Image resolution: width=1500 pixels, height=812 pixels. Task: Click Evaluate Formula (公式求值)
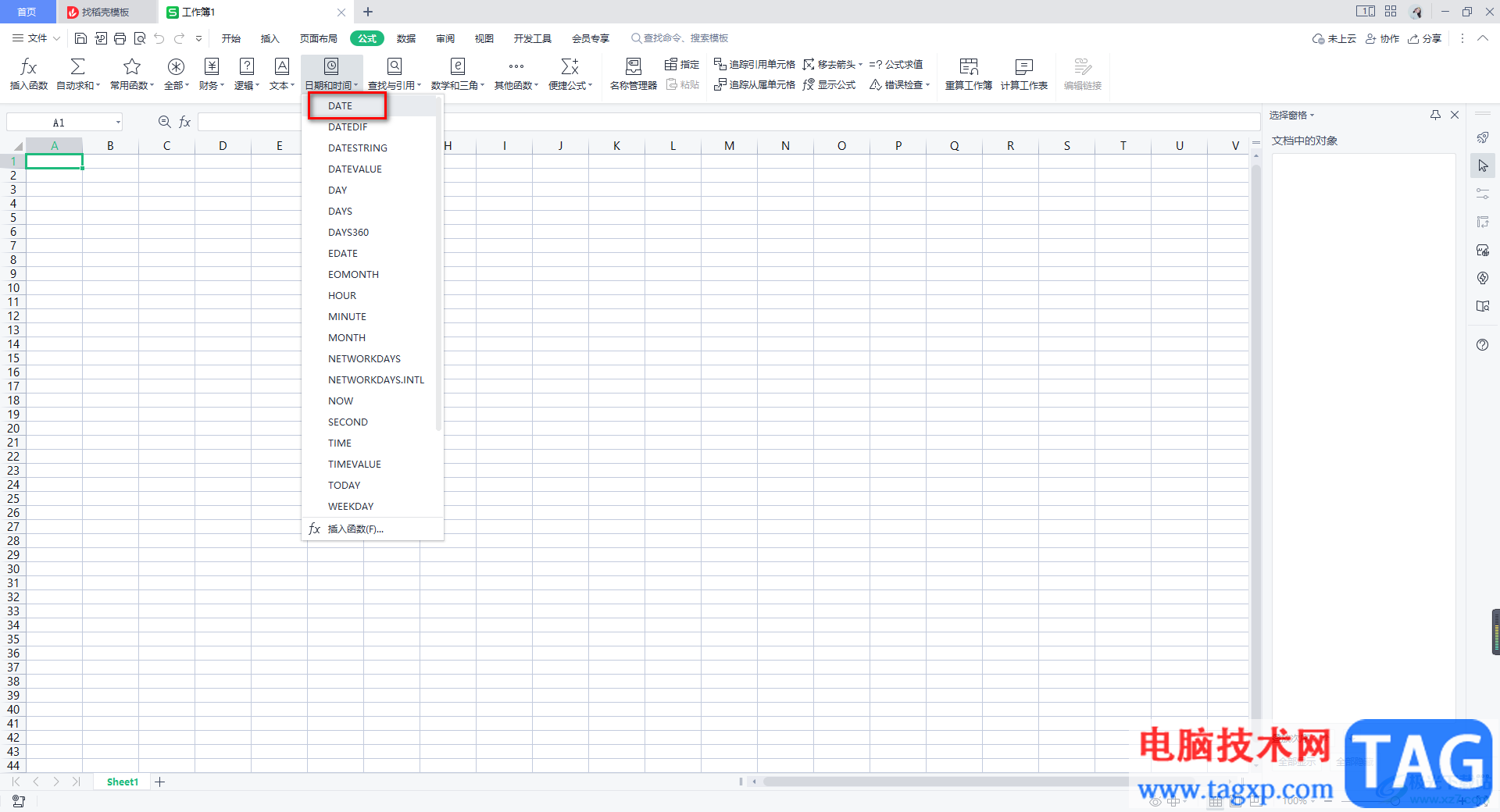tap(896, 64)
